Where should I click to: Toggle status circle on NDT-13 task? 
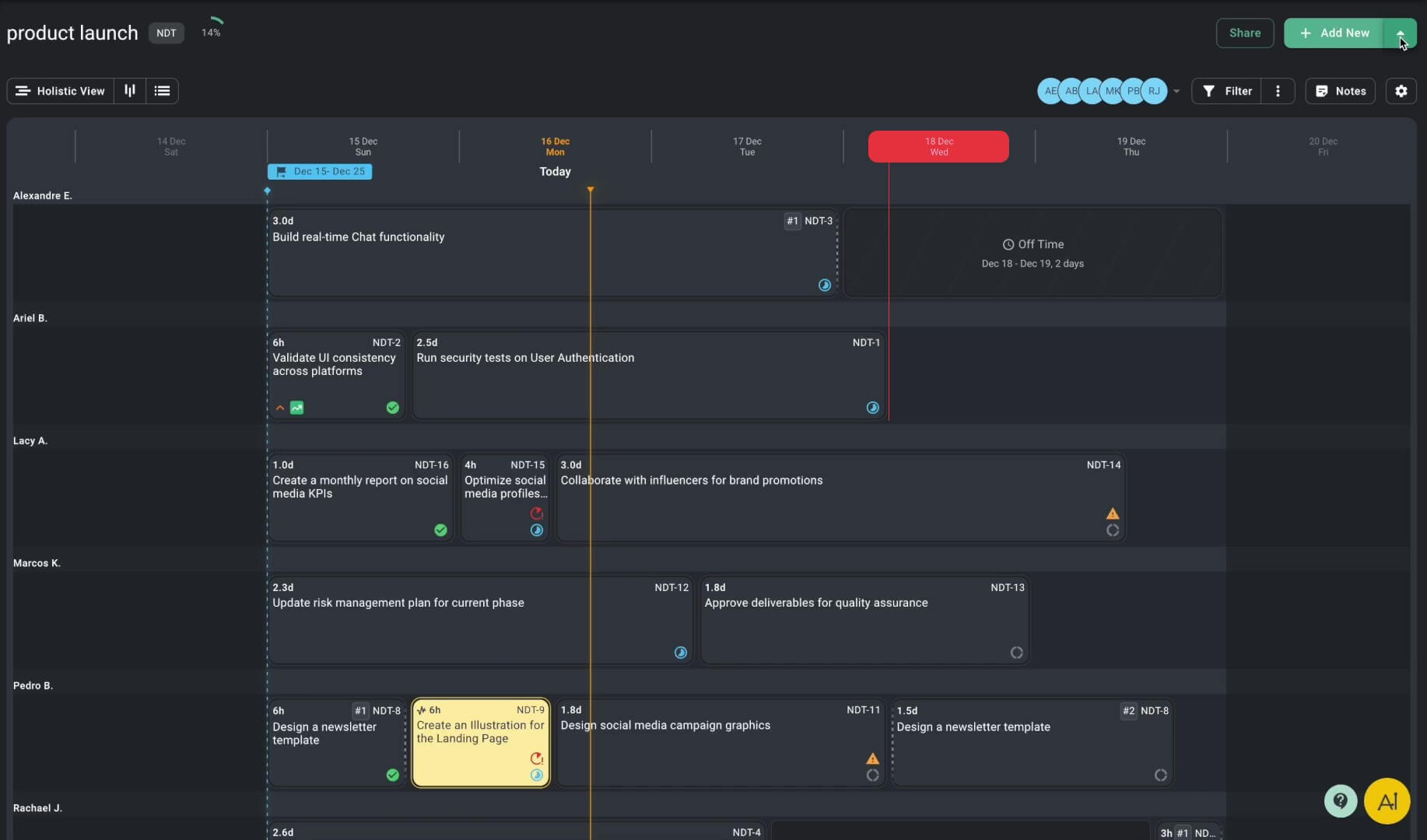coord(1016,653)
